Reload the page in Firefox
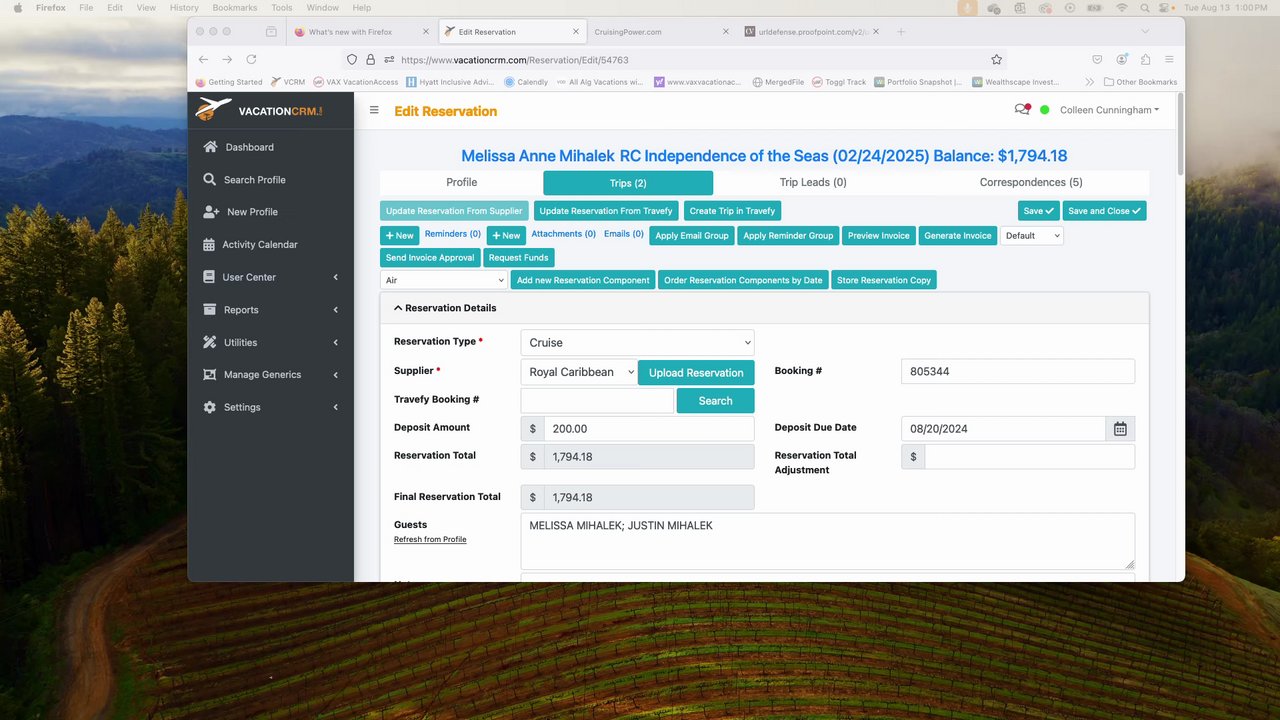1280x720 pixels. (251, 59)
